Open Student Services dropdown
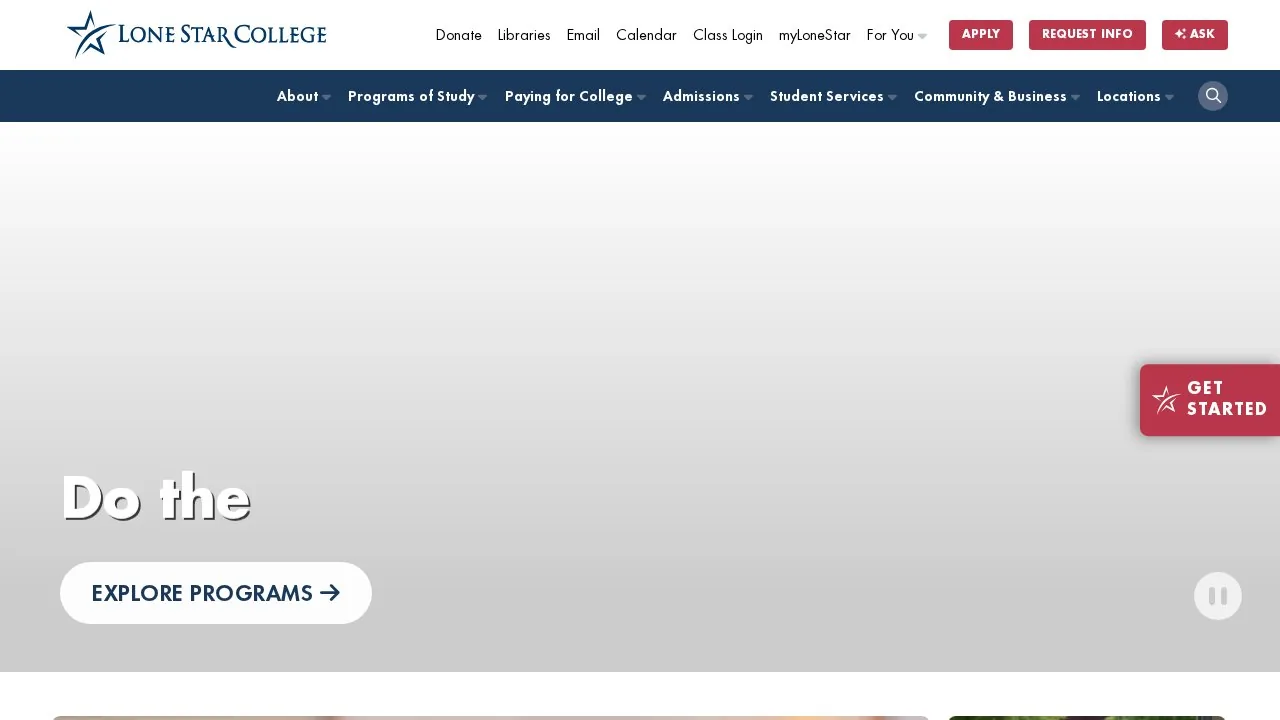The height and width of the screenshot is (720, 1280). click(x=834, y=96)
